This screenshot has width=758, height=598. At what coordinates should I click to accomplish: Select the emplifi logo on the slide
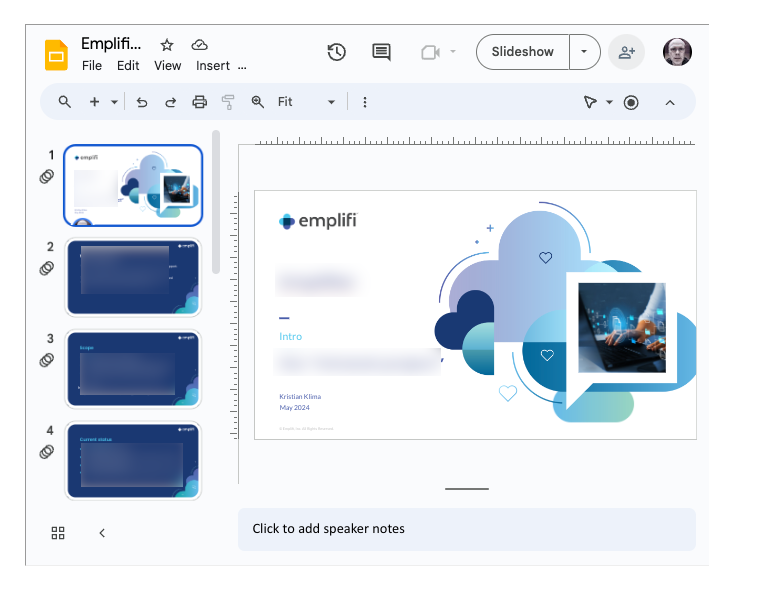click(x=318, y=221)
